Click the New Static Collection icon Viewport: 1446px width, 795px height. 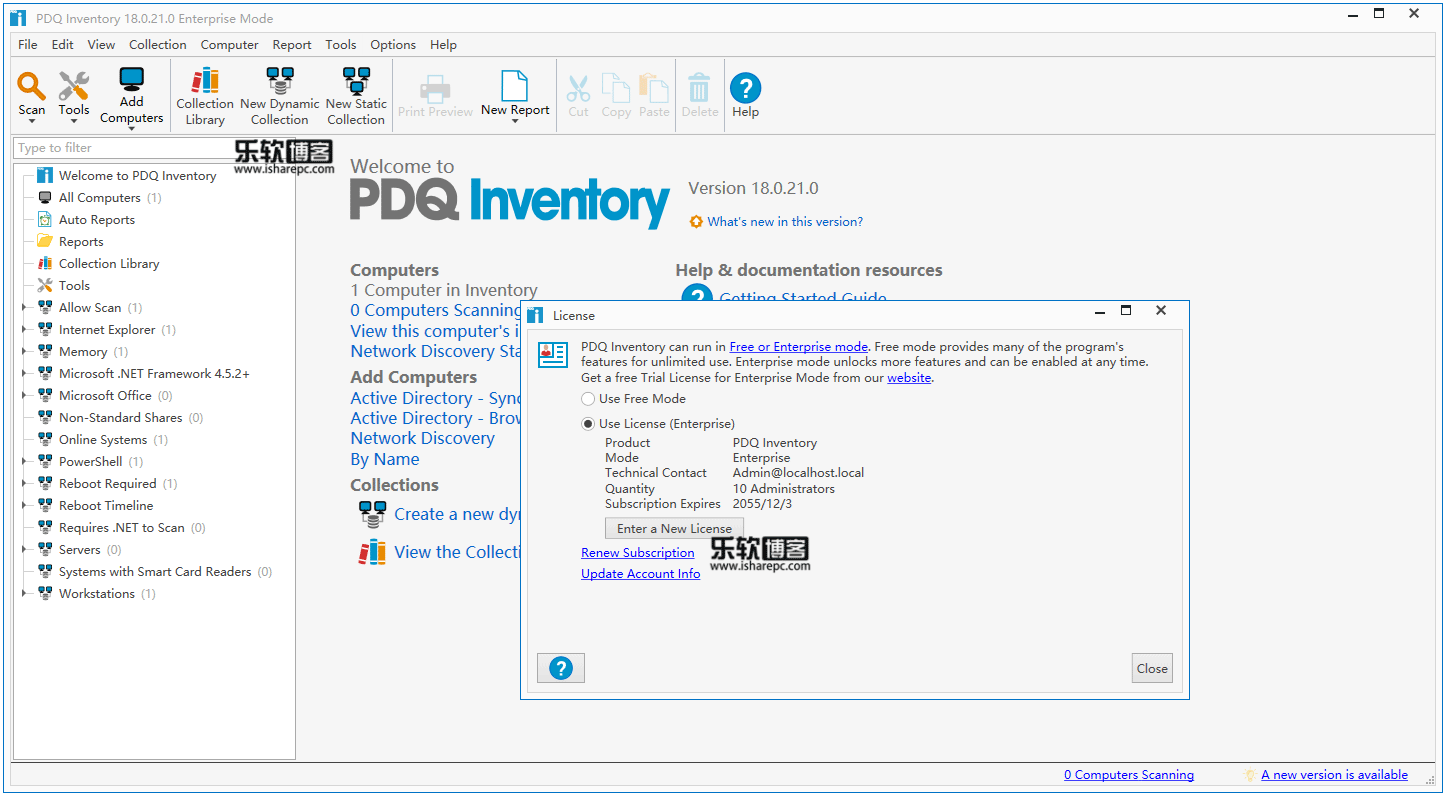(356, 81)
